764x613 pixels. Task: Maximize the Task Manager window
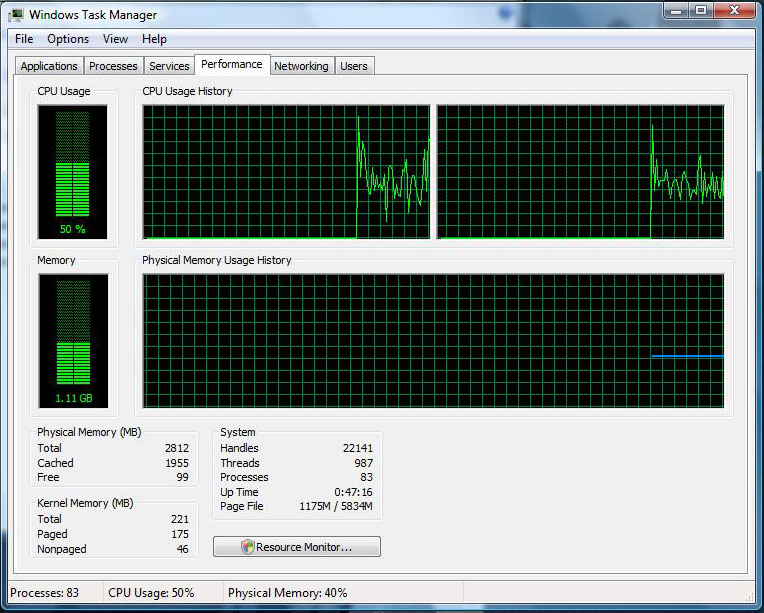[700, 11]
